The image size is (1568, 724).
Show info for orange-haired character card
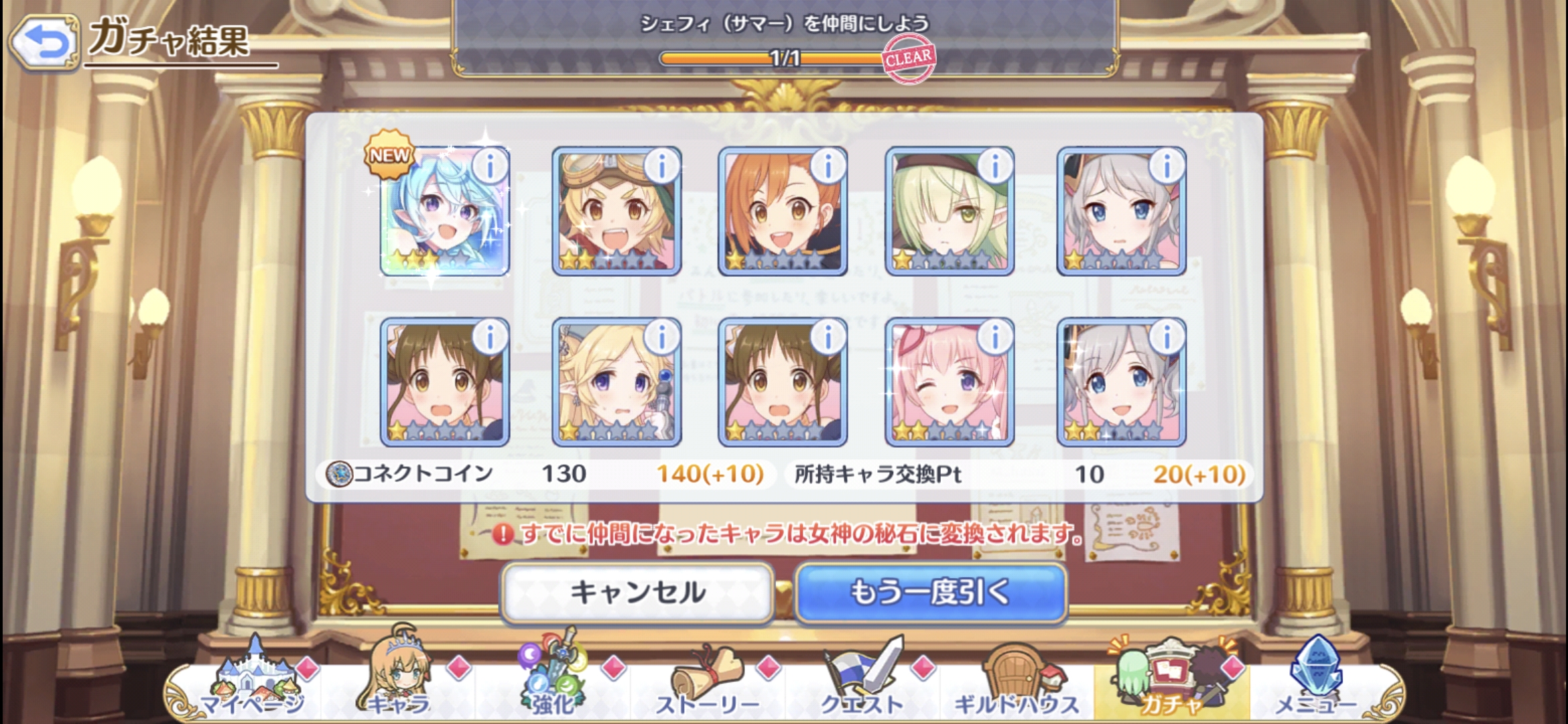[828, 166]
